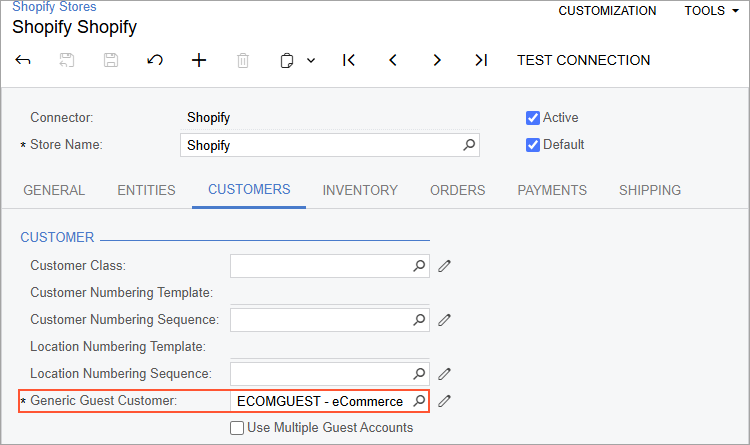Select the CUSTOMERS tab
The height and width of the screenshot is (445, 750).
[x=249, y=189]
